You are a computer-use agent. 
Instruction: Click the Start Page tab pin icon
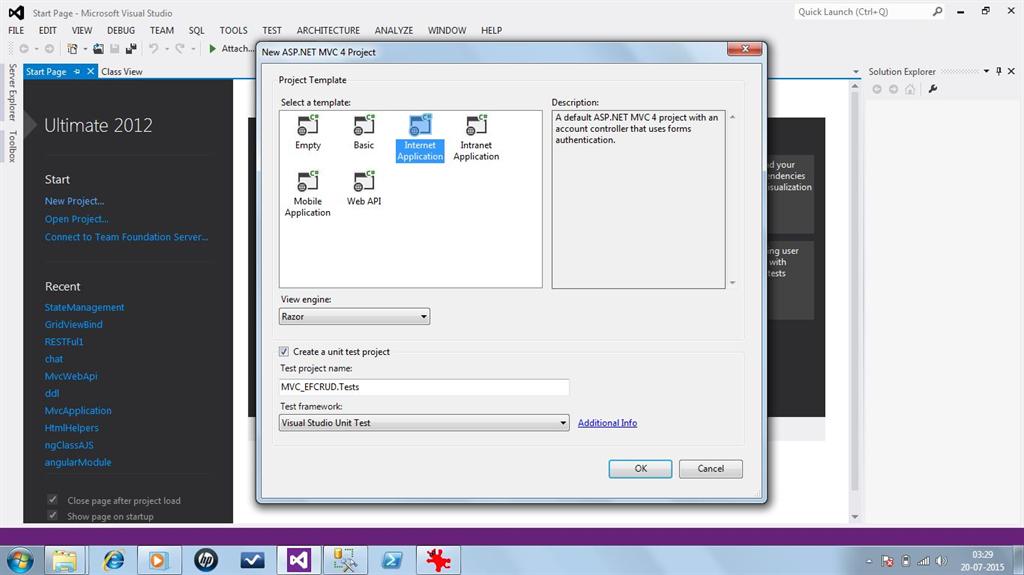(x=77, y=71)
